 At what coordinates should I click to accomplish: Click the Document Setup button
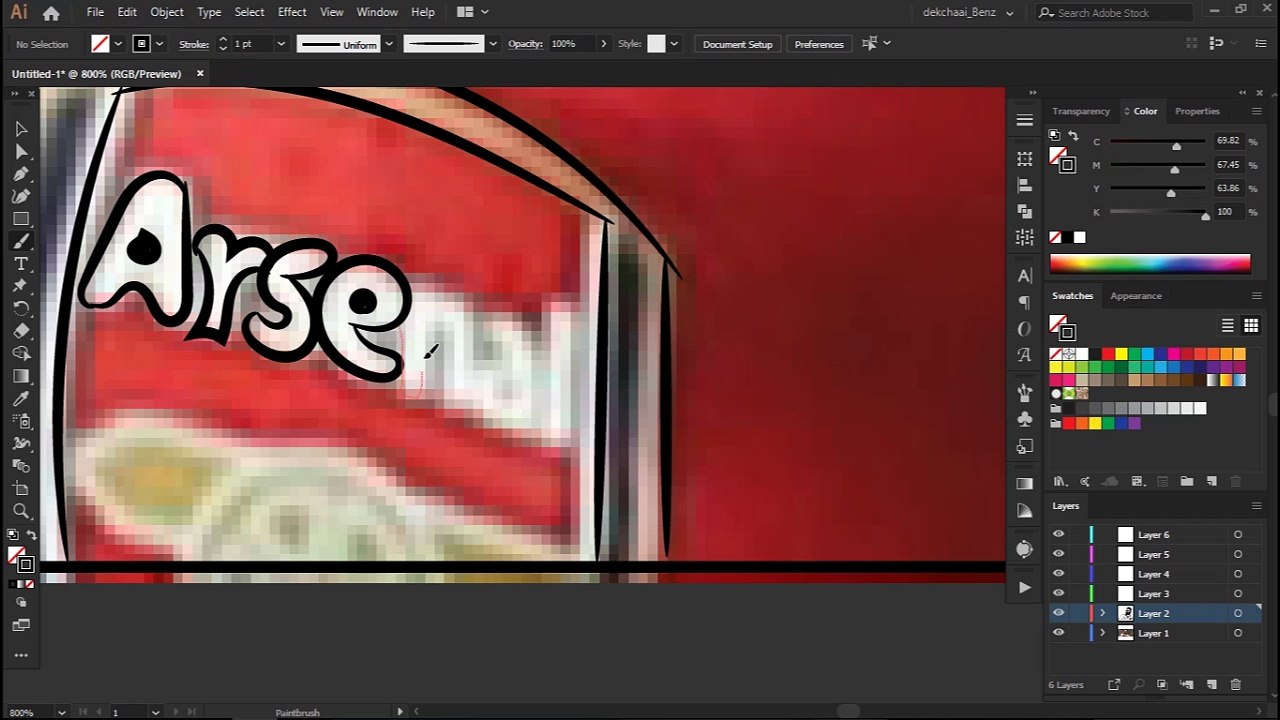coord(738,44)
